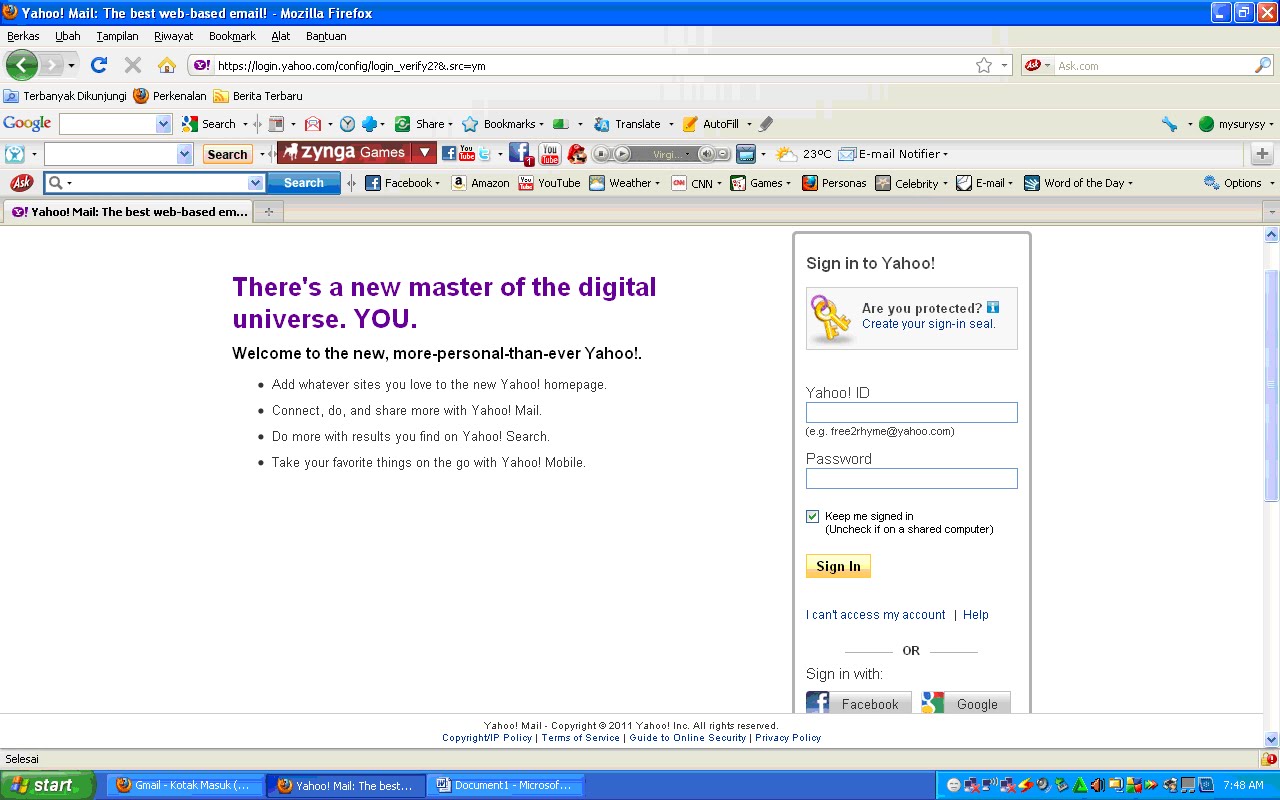Screen dimensions: 1280x800
Task: Click 'I can't access my account' link
Action: 875,615
